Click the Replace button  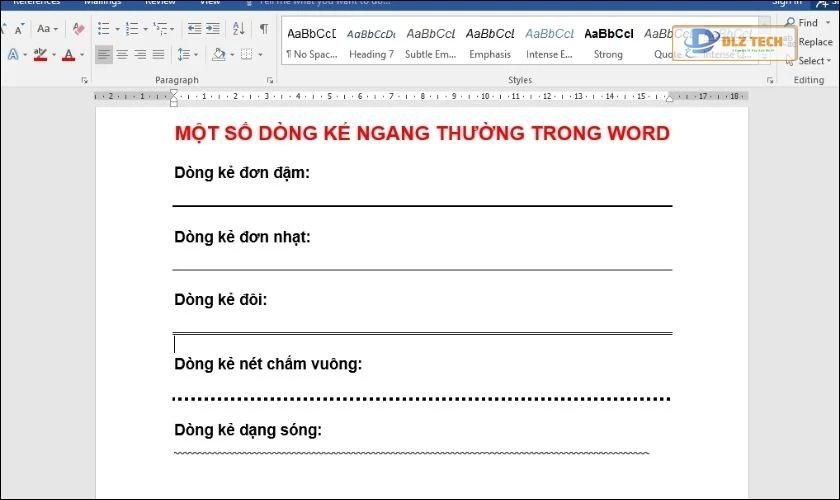(x=814, y=42)
